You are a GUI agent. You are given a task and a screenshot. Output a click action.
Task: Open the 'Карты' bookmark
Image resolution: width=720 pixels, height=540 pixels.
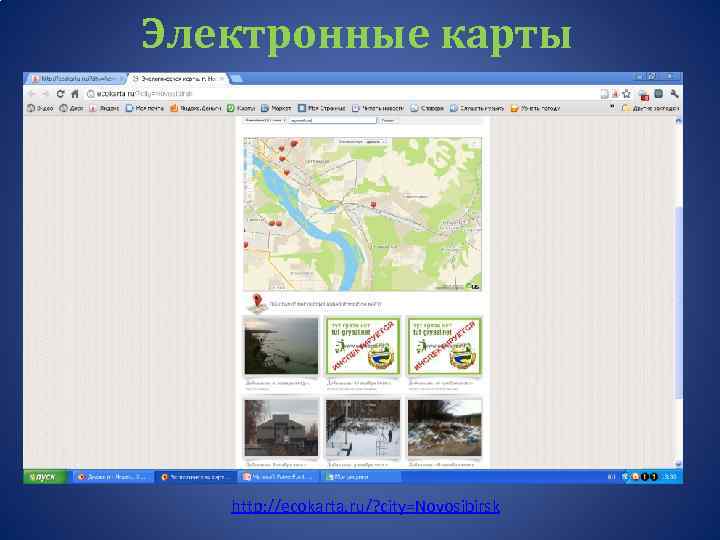[241, 108]
